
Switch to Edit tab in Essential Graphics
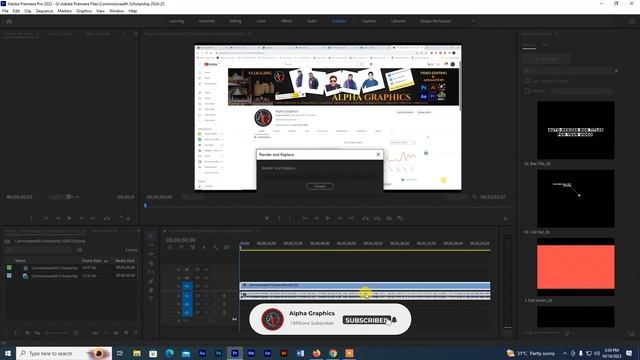point(546,45)
